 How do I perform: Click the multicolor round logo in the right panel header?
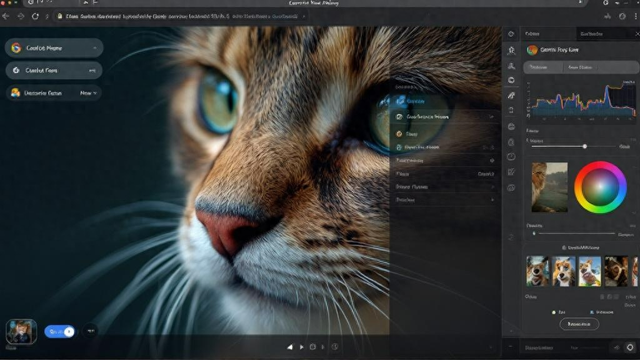[532, 50]
